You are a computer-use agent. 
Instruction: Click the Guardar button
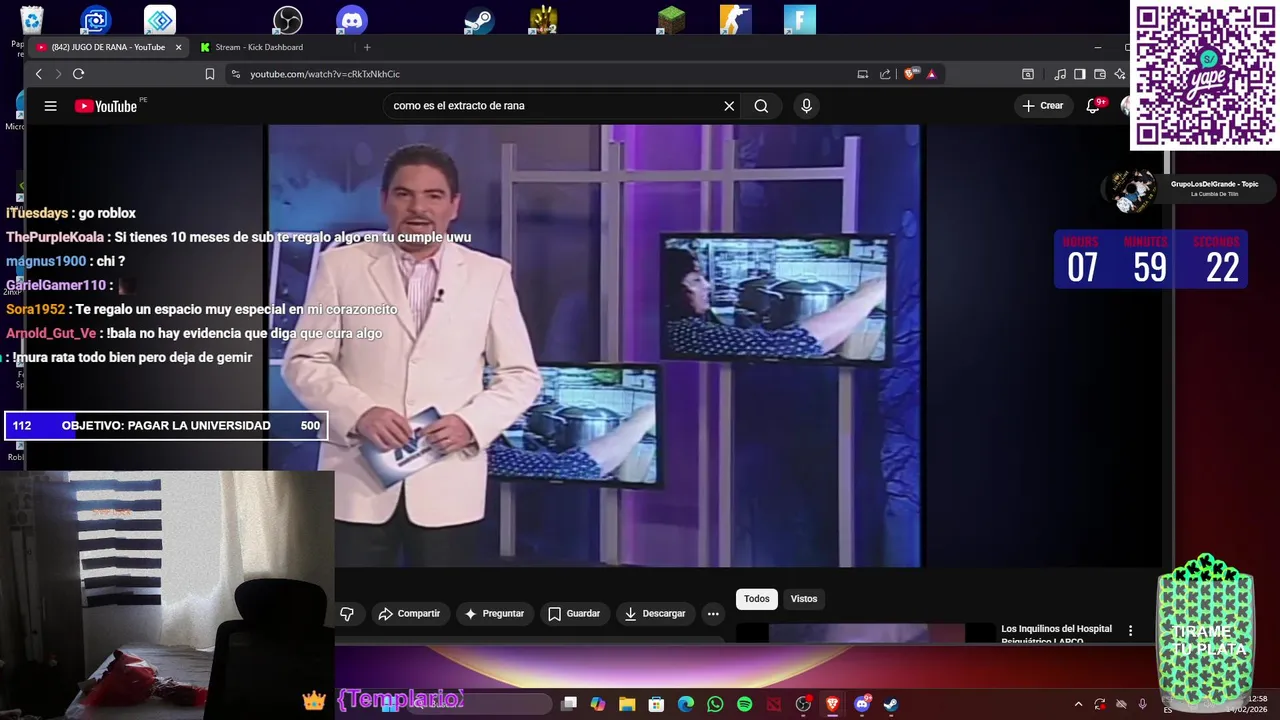point(574,614)
